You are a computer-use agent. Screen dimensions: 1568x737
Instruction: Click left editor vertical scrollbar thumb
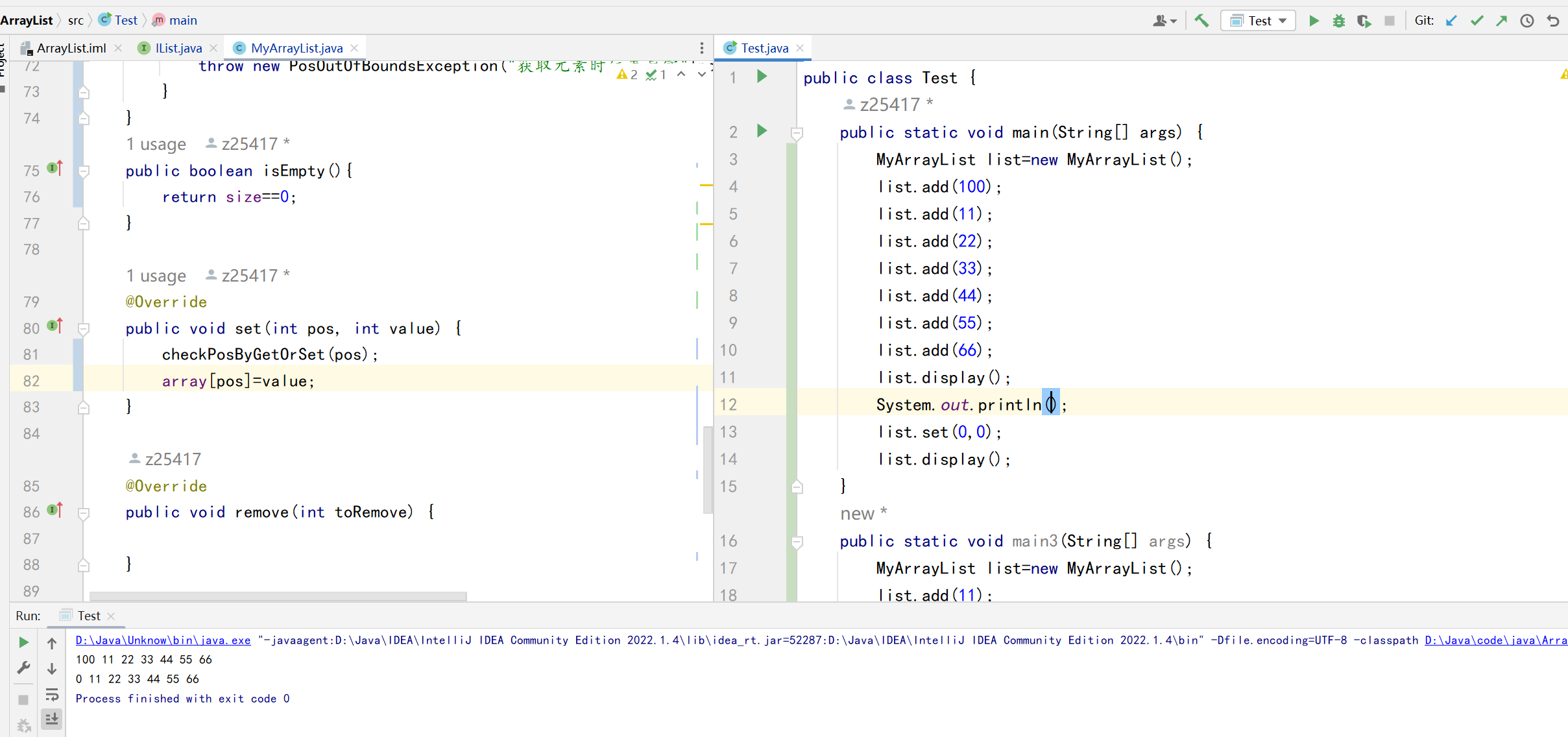(708, 469)
